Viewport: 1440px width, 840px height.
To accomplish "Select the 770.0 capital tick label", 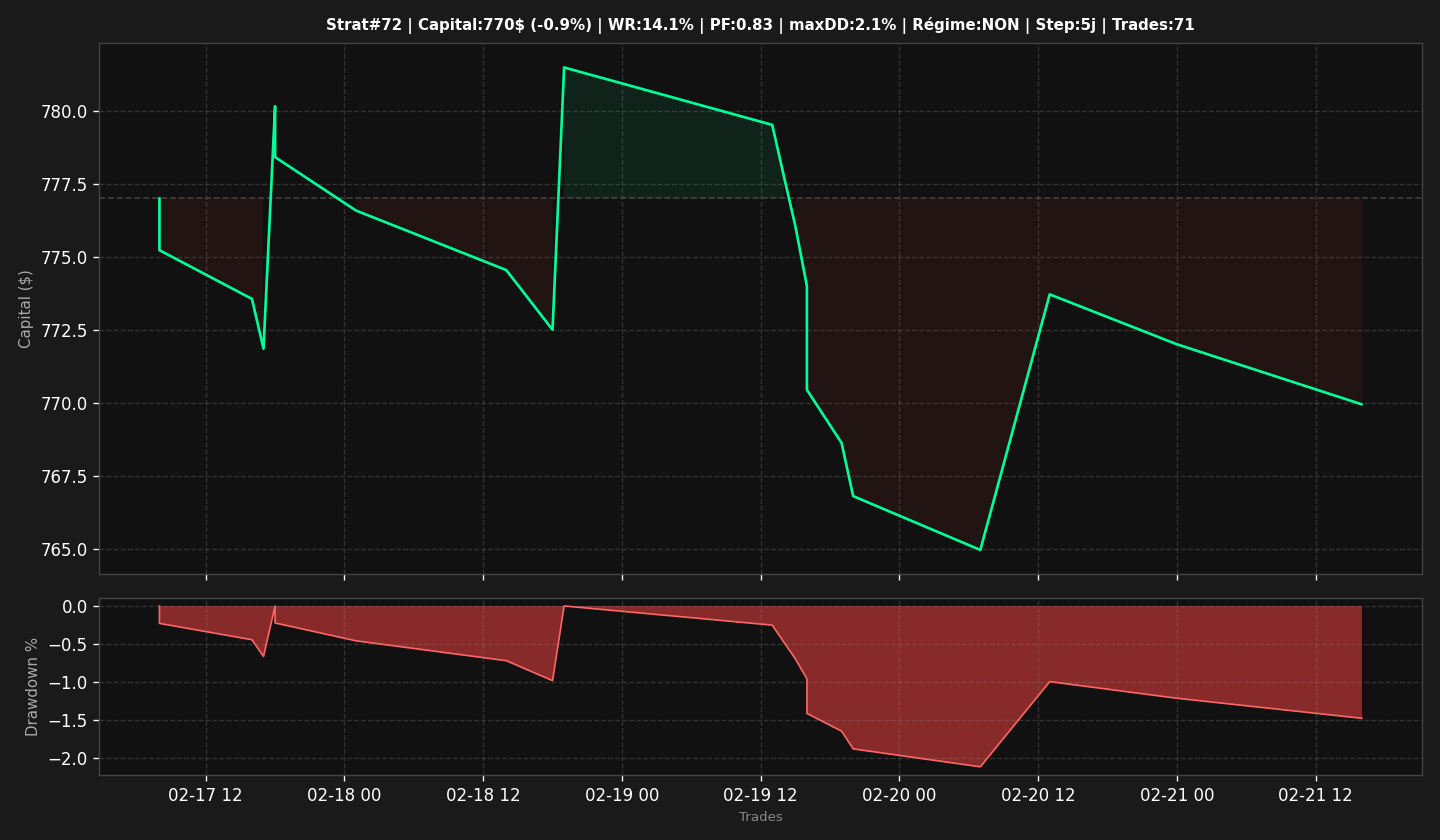I will [65, 404].
